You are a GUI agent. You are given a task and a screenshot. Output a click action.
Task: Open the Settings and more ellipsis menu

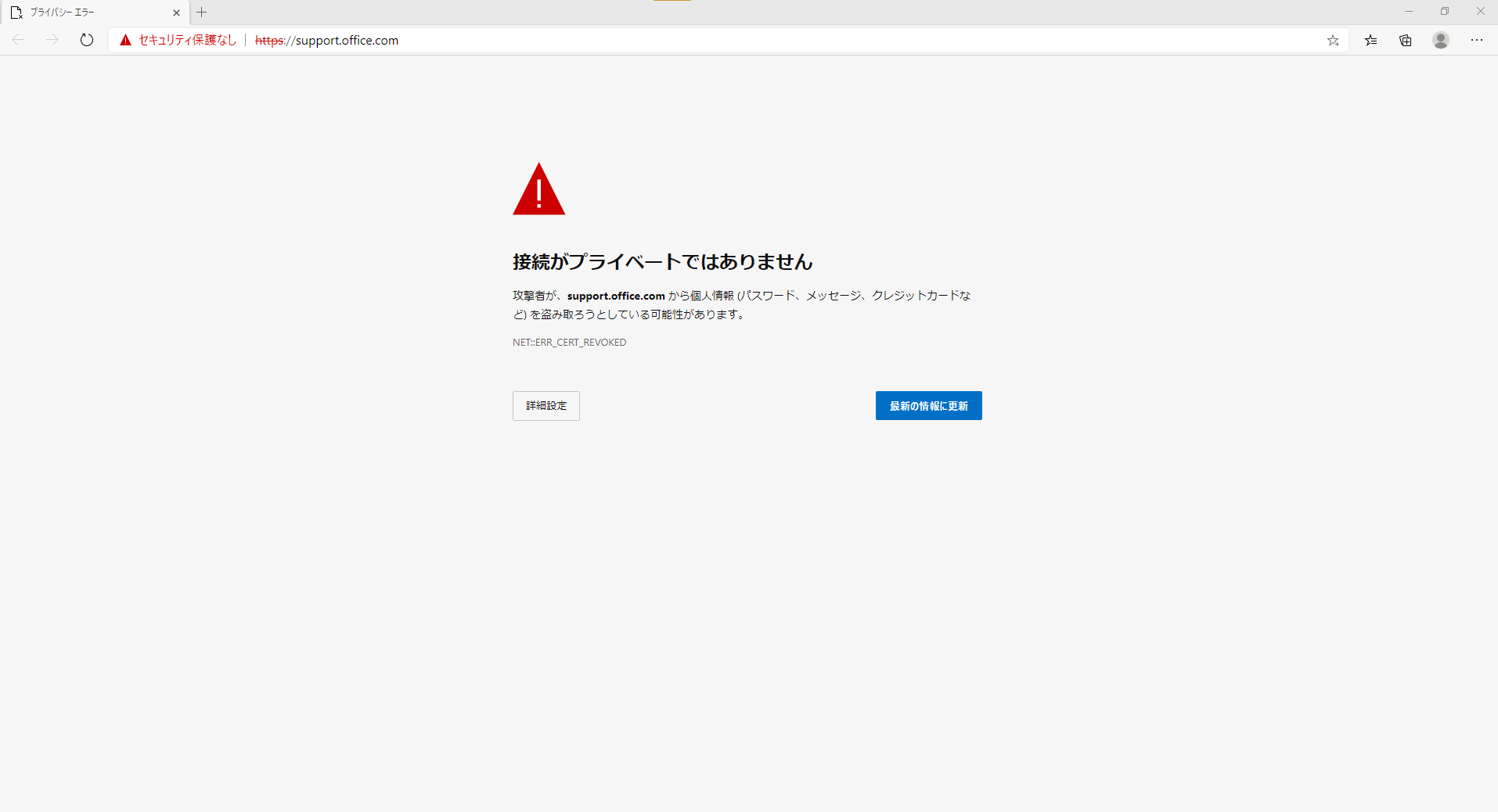(x=1477, y=40)
